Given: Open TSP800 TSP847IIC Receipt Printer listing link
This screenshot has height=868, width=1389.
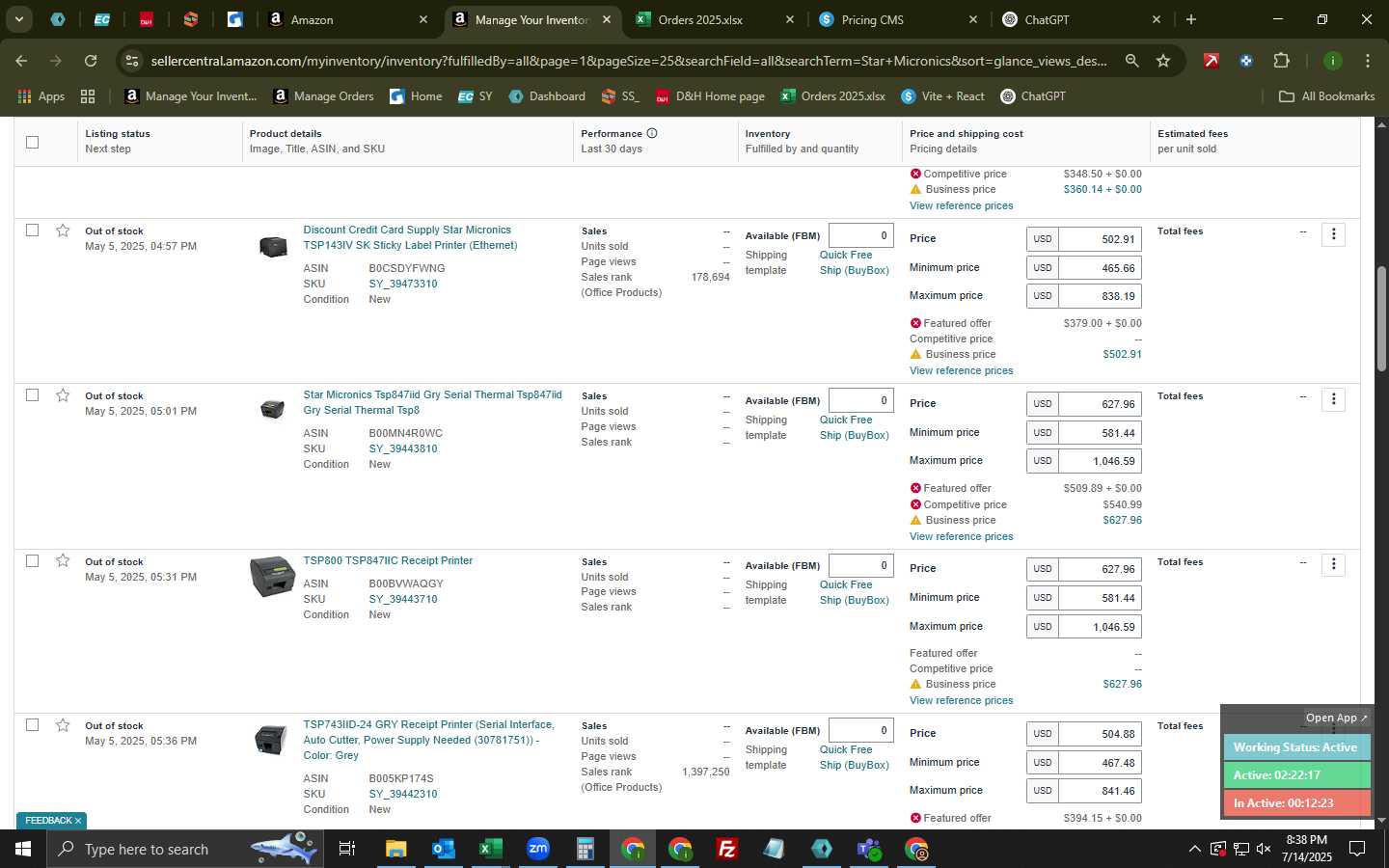Looking at the screenshot, I should point(388,560).
